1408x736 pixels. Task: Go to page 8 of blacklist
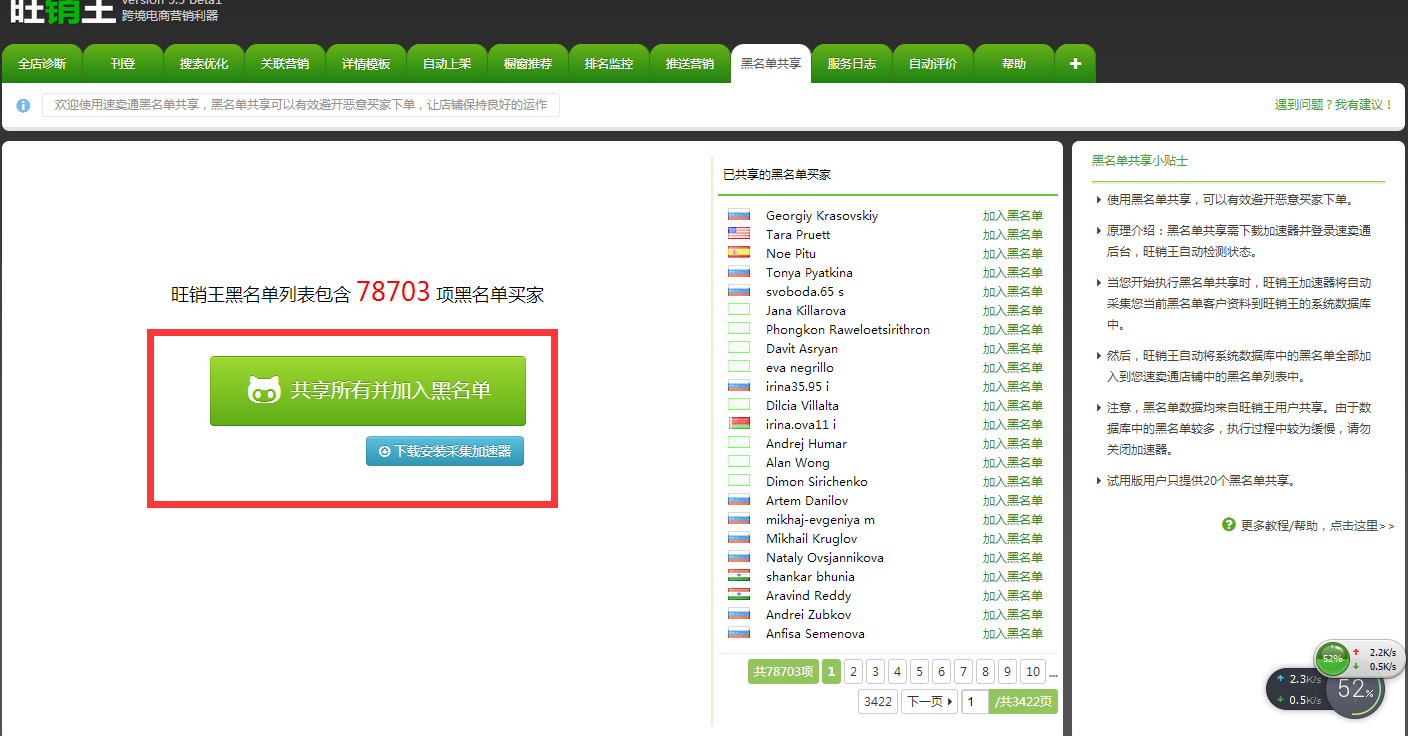pos(985,672)
